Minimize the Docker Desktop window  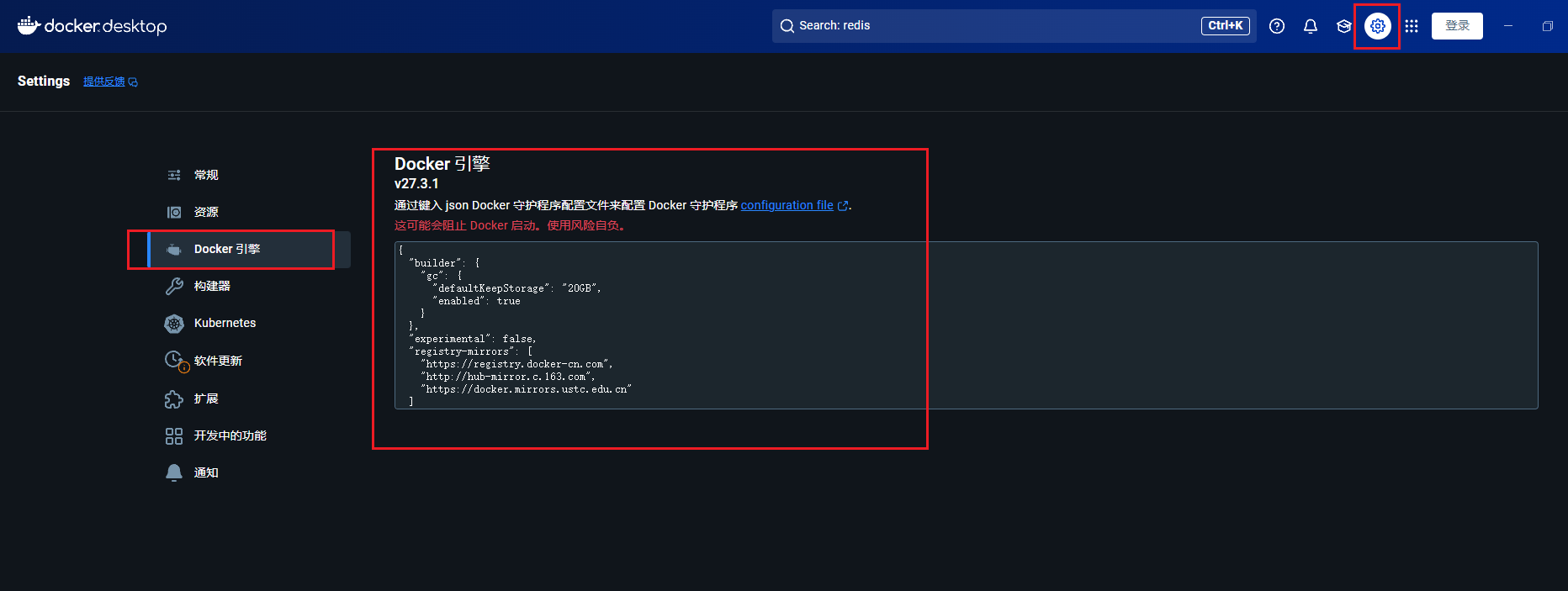pyautogui.click(x=1508, y=26)
